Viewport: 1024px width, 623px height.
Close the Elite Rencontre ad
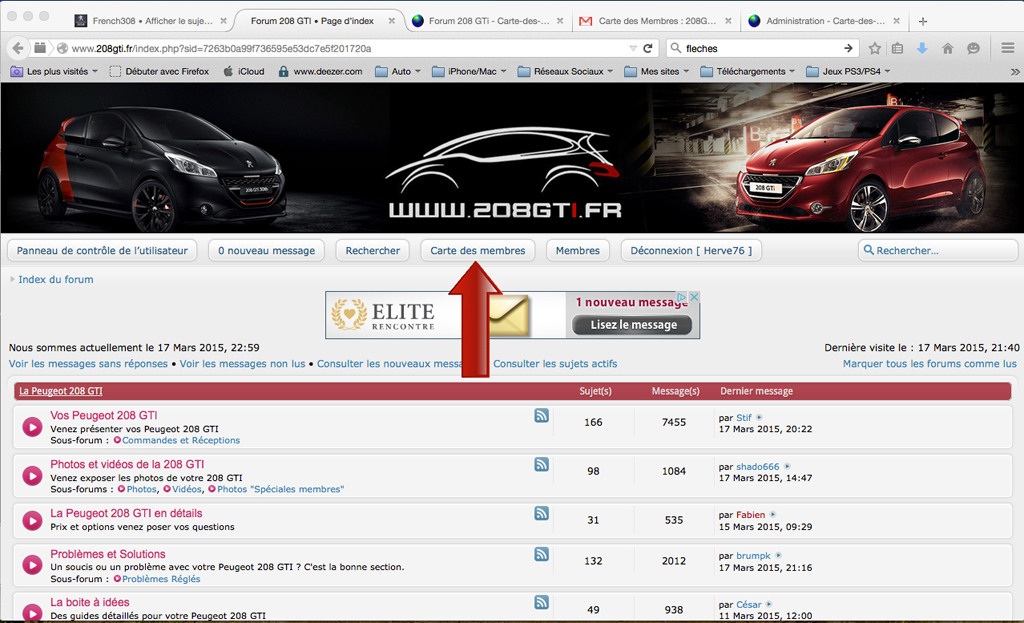694,297
